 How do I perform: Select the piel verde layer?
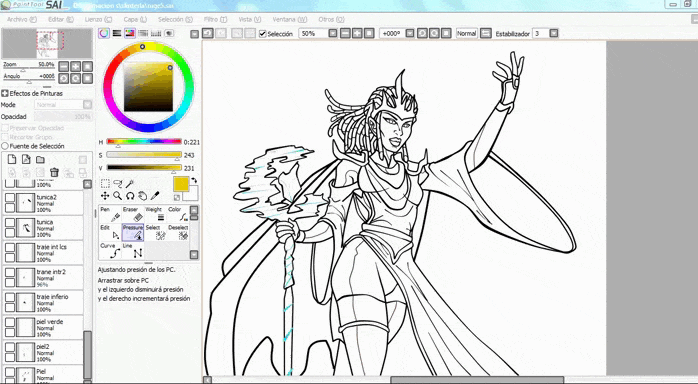click(43, 327)
